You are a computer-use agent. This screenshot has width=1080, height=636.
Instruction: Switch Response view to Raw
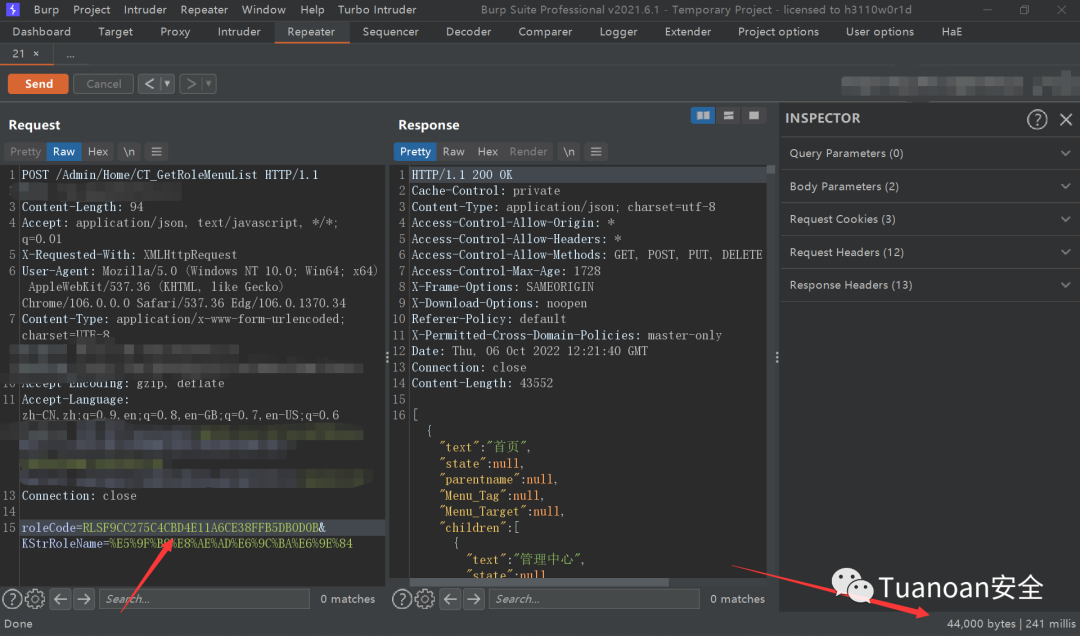point(453,152)
